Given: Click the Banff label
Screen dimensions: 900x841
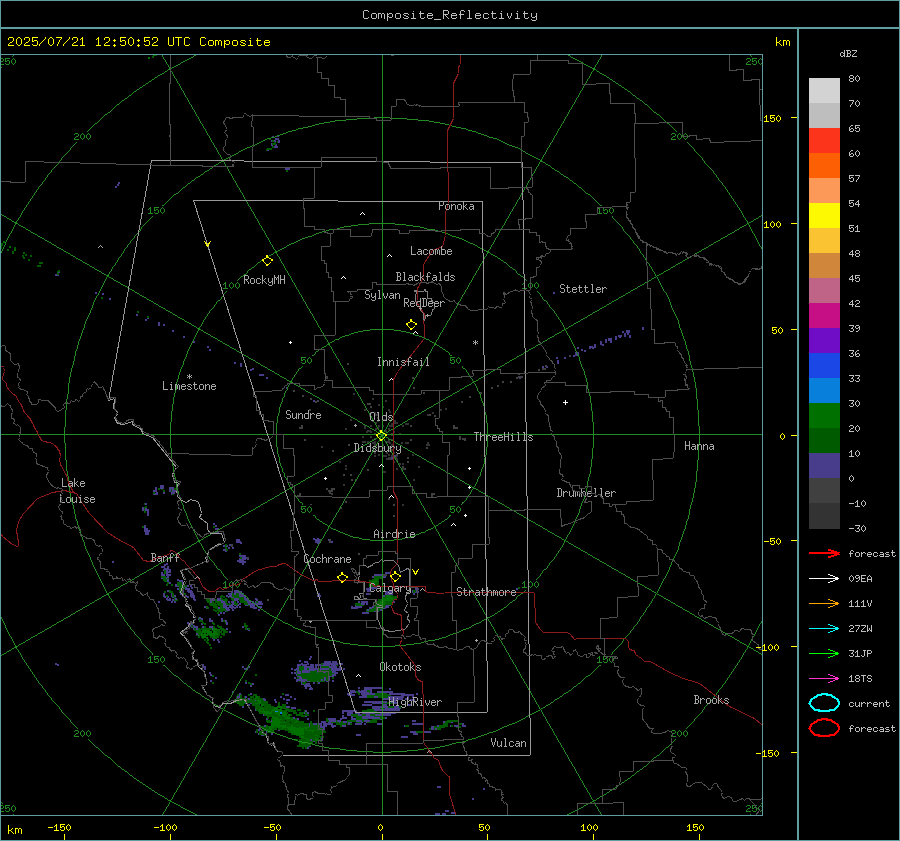Looking at the screenshot, I should pos(165,557).
